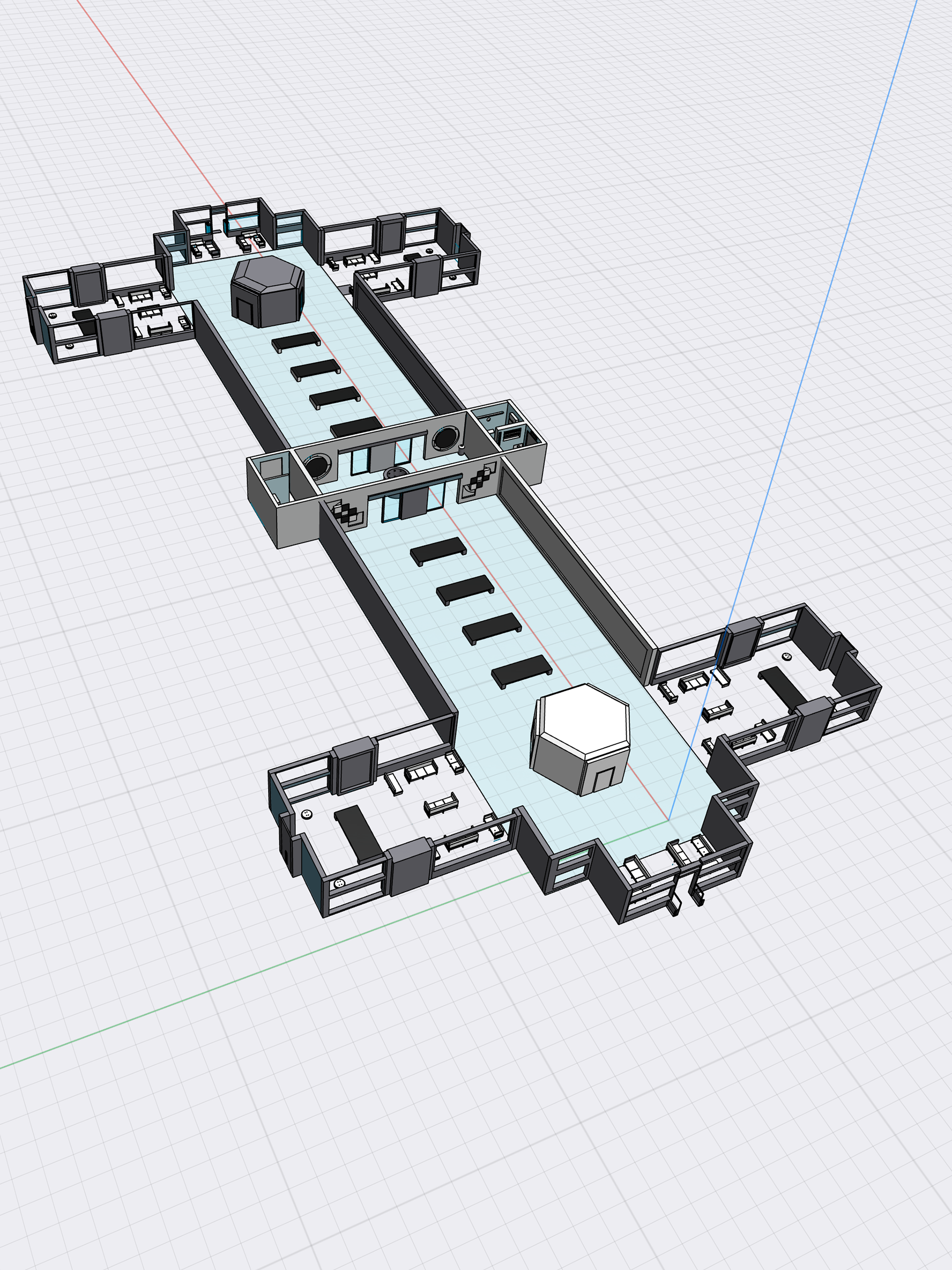Click the bench nearest the white hexagonal kiosk
952x1270 pixels.
[521, 670]
